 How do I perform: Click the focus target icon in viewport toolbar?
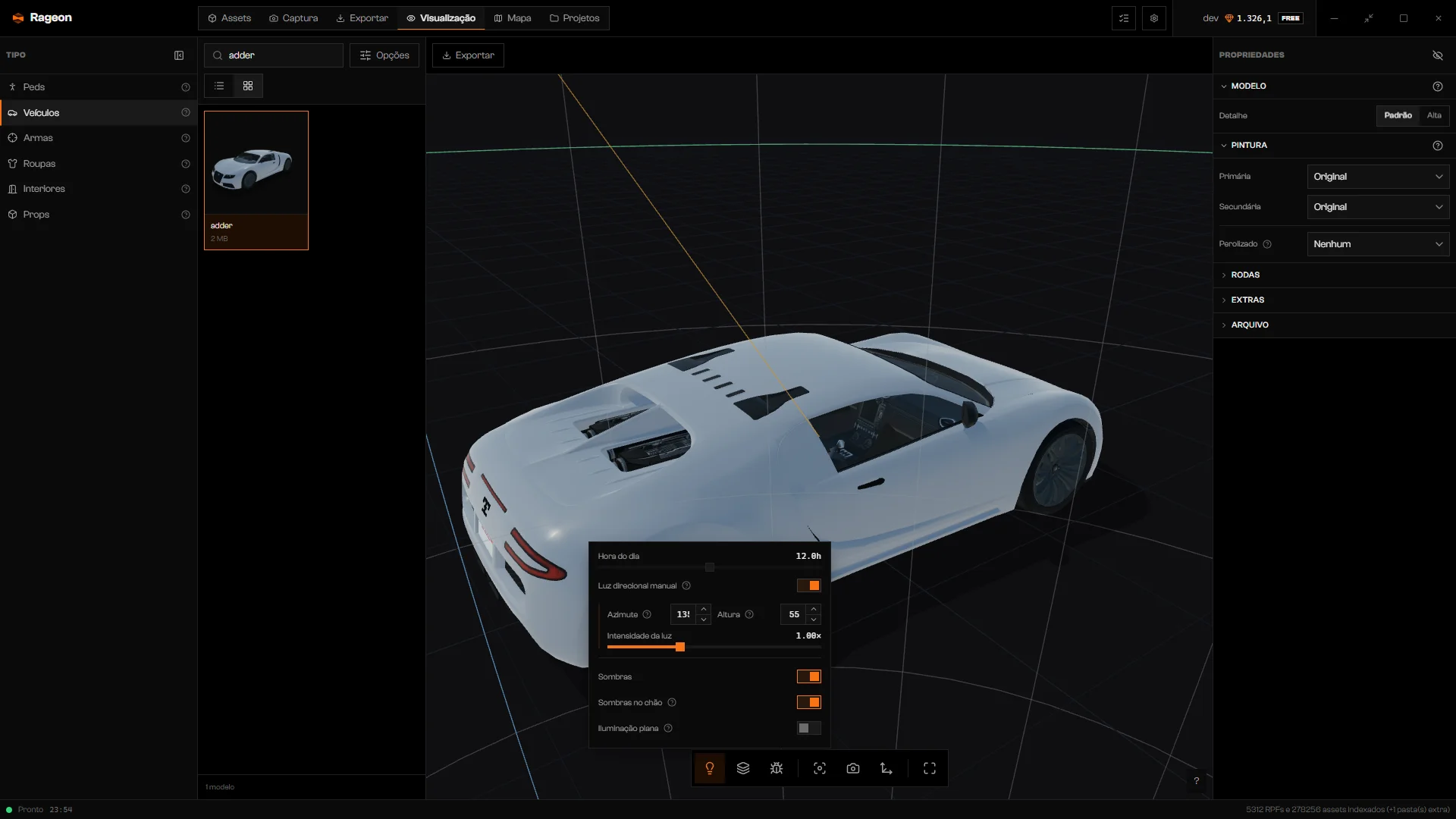click(820, 768)
